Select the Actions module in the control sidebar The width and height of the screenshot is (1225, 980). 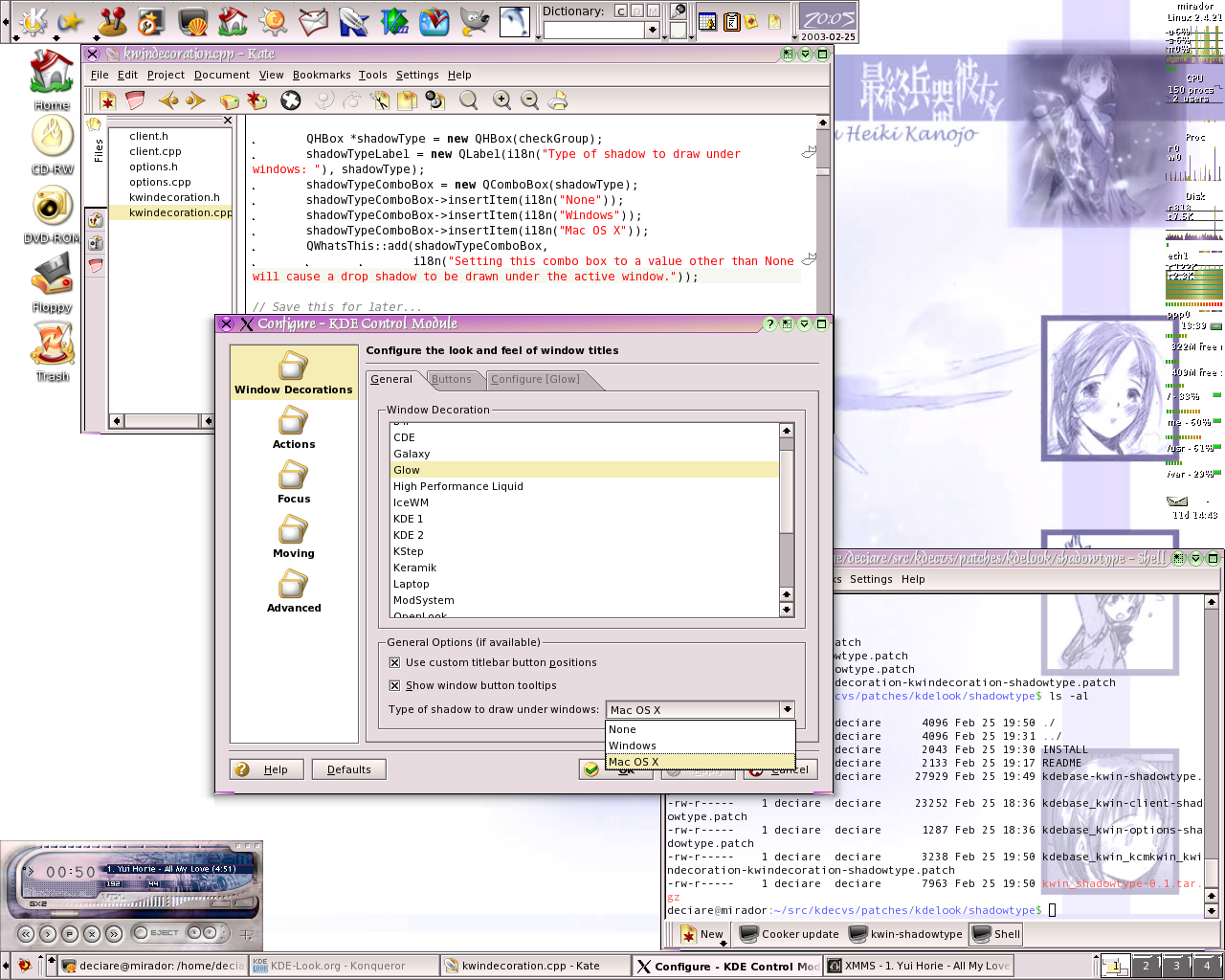coord(294,428)
